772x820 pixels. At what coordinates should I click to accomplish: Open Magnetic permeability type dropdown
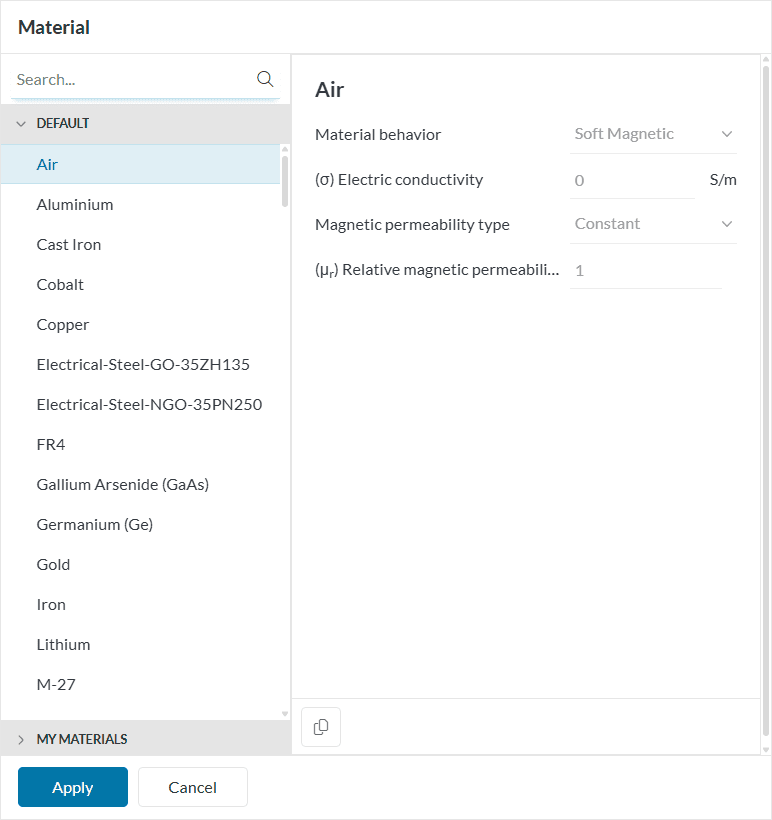[652, 224]
